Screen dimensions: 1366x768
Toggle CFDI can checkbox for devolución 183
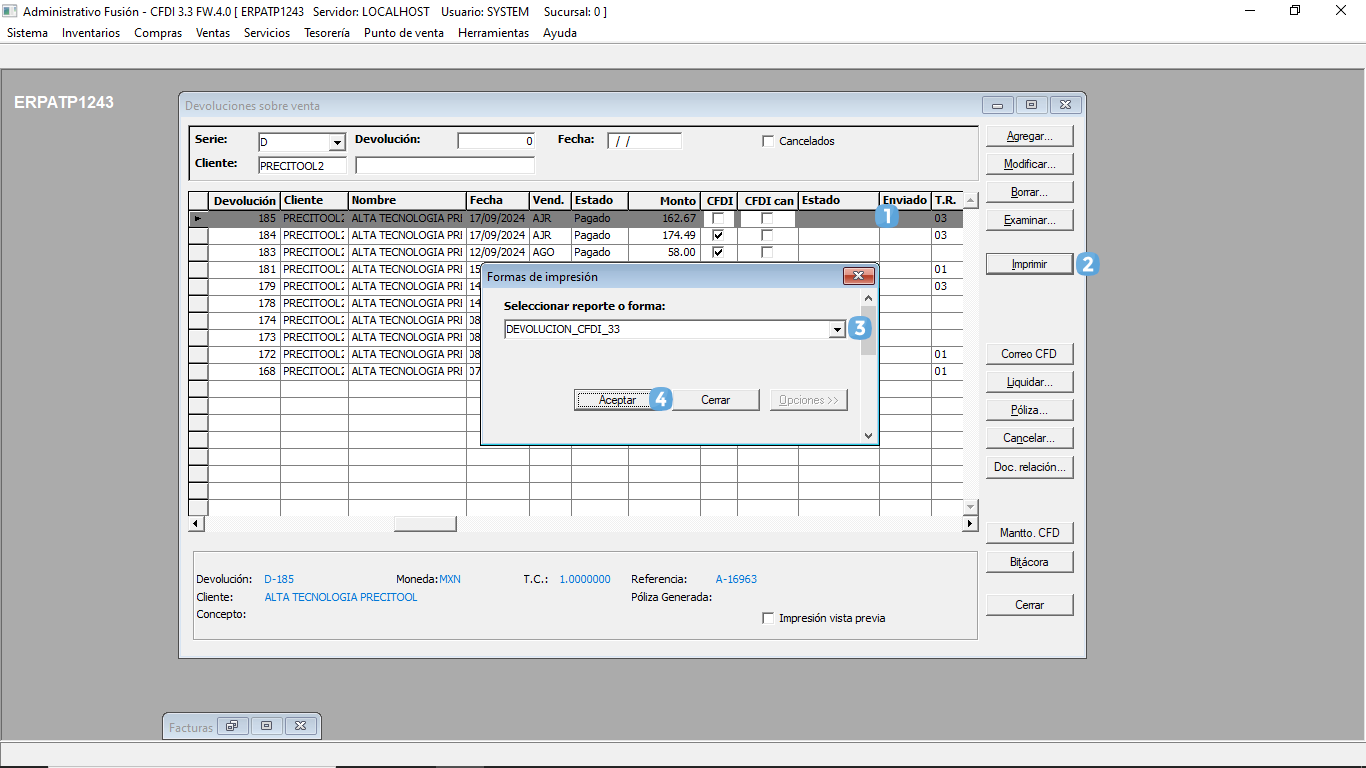(767, 252)
